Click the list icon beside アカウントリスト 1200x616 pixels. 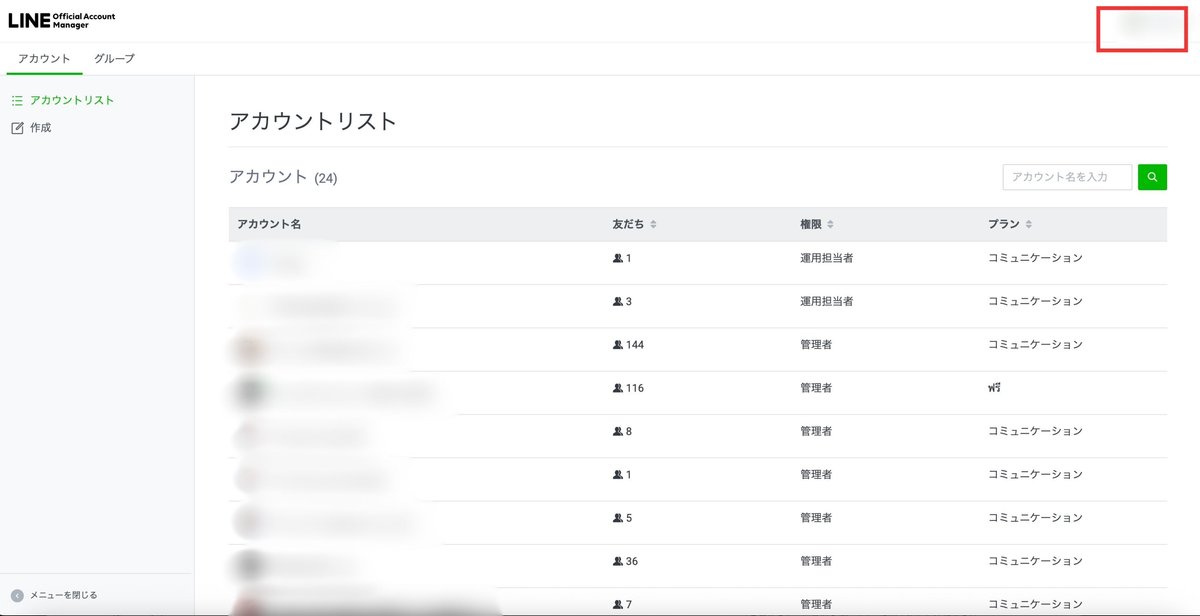(x=17, y=100)
